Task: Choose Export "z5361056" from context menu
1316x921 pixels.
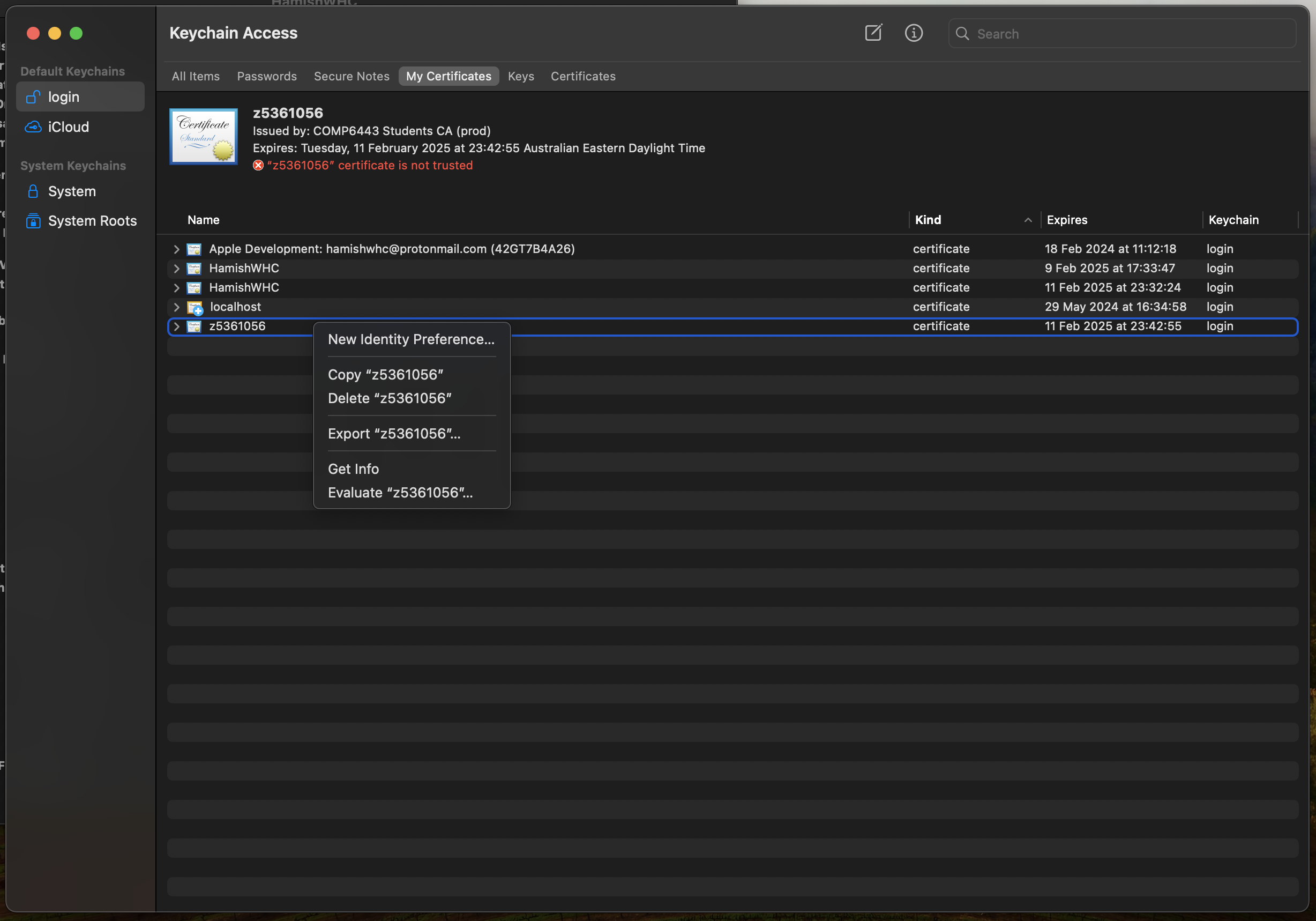Action: [x=394, y=434]
